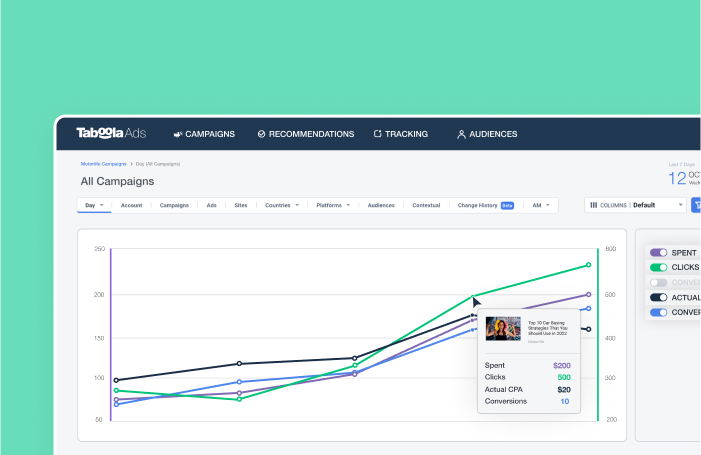Go to the AUDIENCES nav section
Viewport: 701px width, 455px height.
[487, 134]
